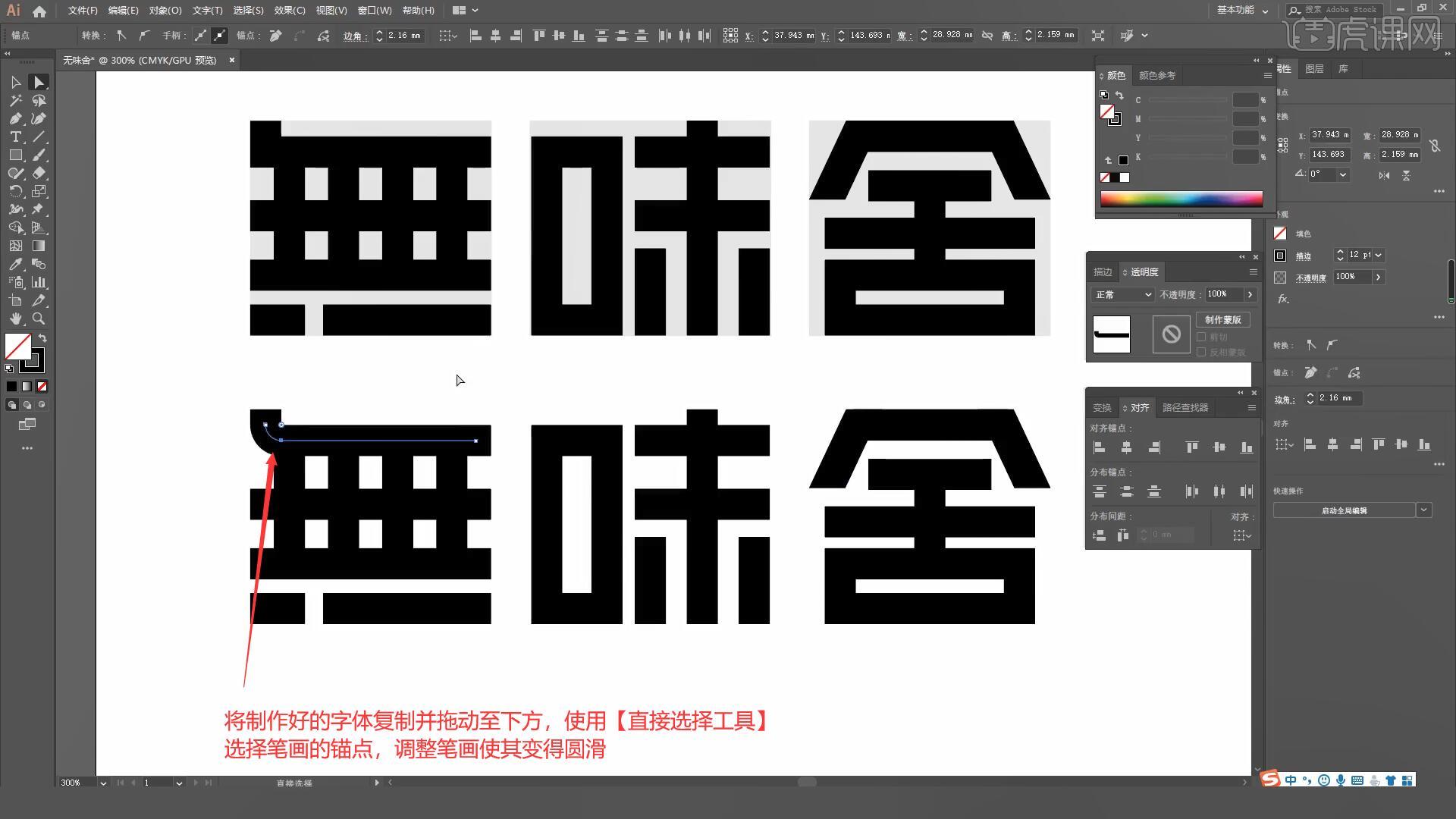The height and width of the screenshot is (819, 1456).
Task: Select the Type tool
Action: [15, 136]
